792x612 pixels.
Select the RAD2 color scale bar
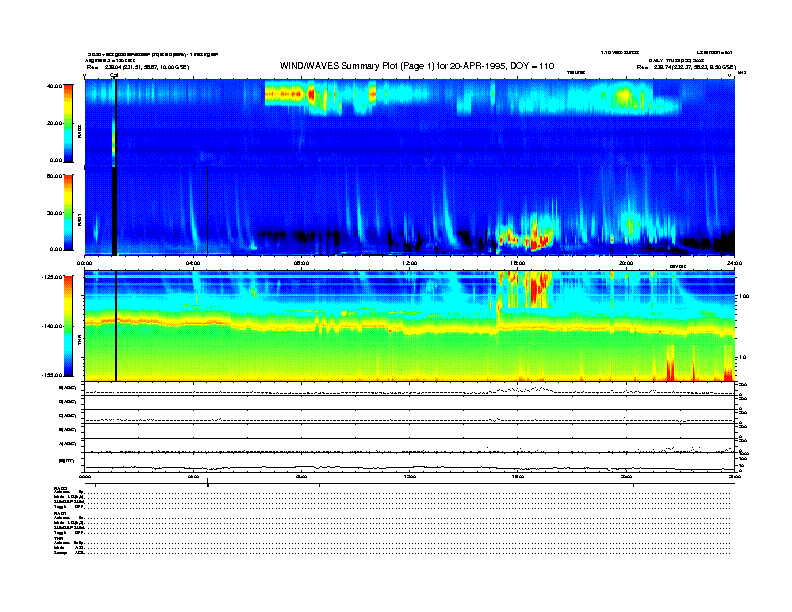point(67,122)
